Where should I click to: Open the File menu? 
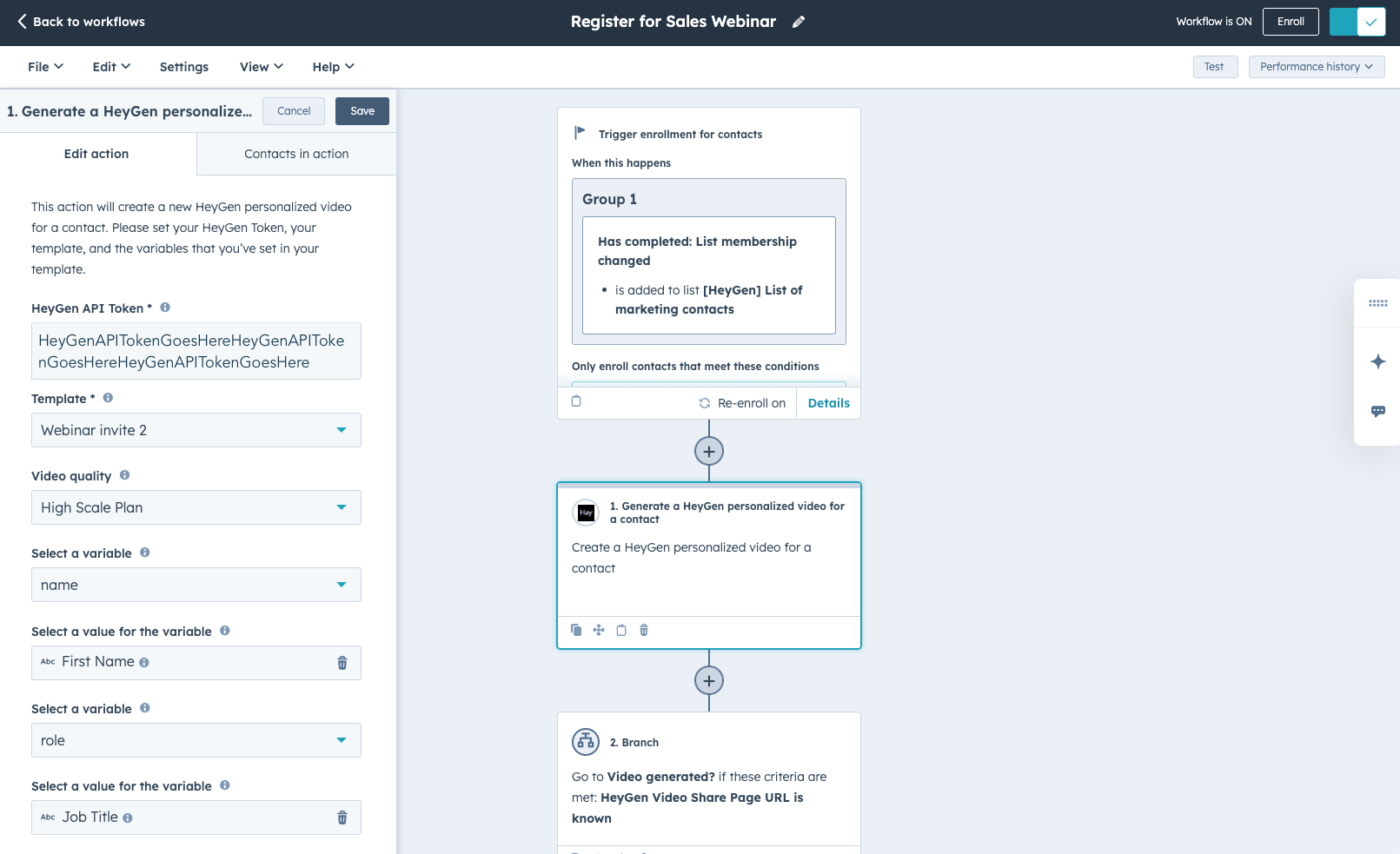(45, 67)
